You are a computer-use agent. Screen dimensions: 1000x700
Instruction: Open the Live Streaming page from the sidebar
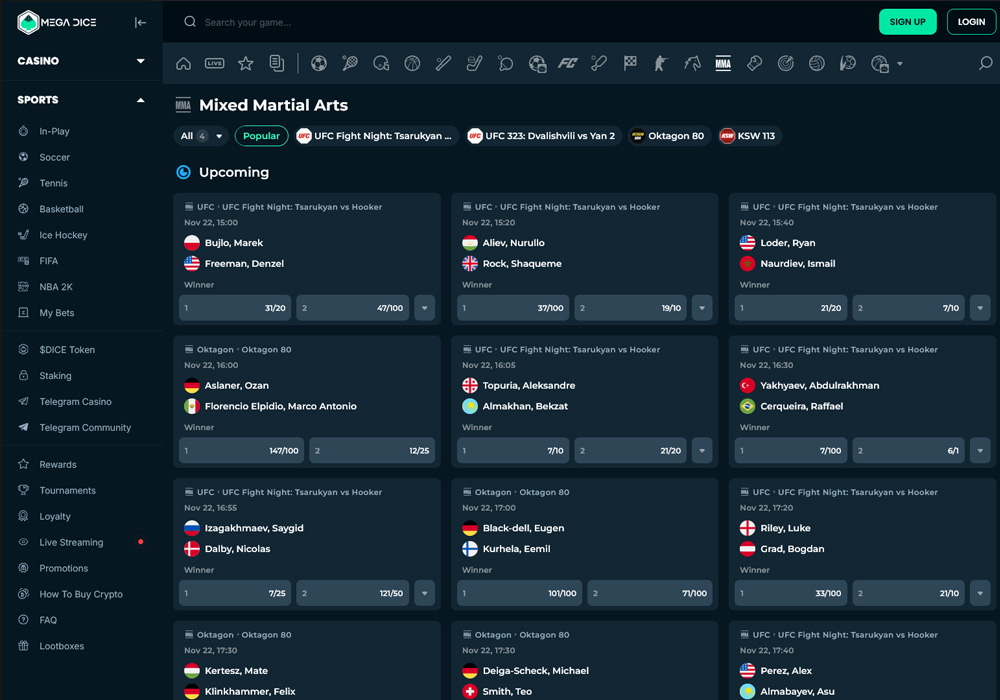pyautogui.click(x=70, y=542)
